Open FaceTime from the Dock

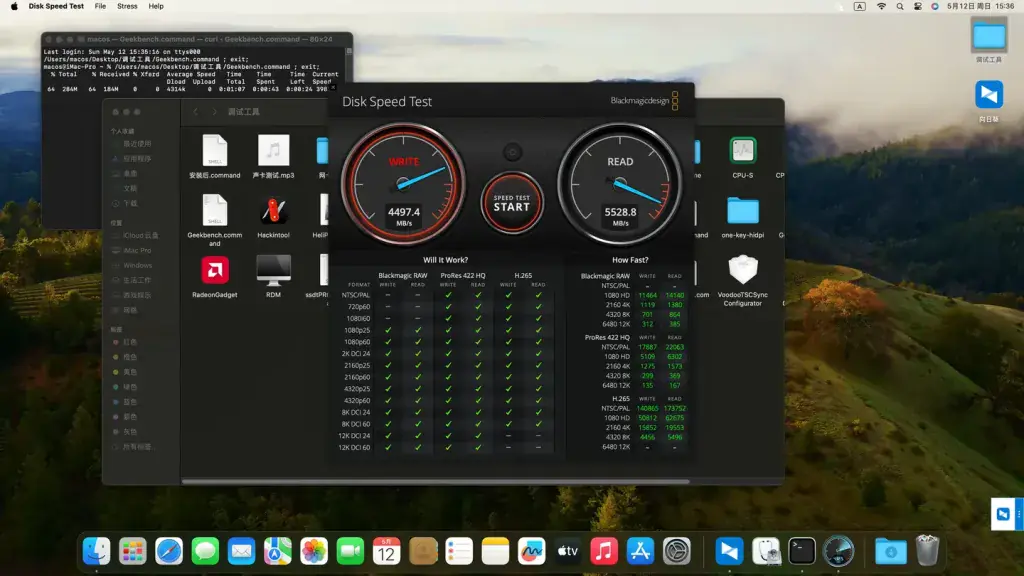point(350,552)
